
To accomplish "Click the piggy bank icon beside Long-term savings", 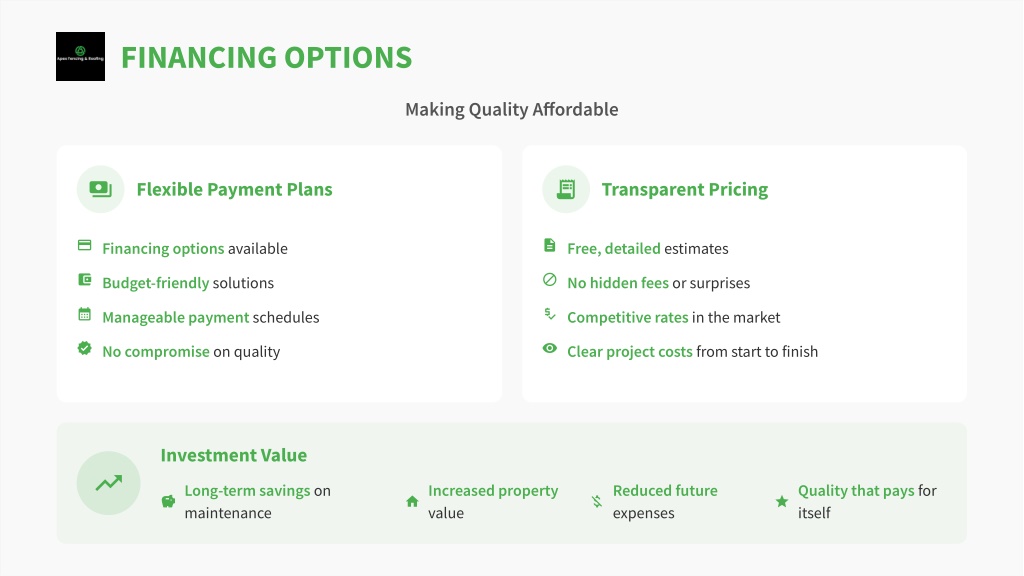I will [x=169, y=501].
